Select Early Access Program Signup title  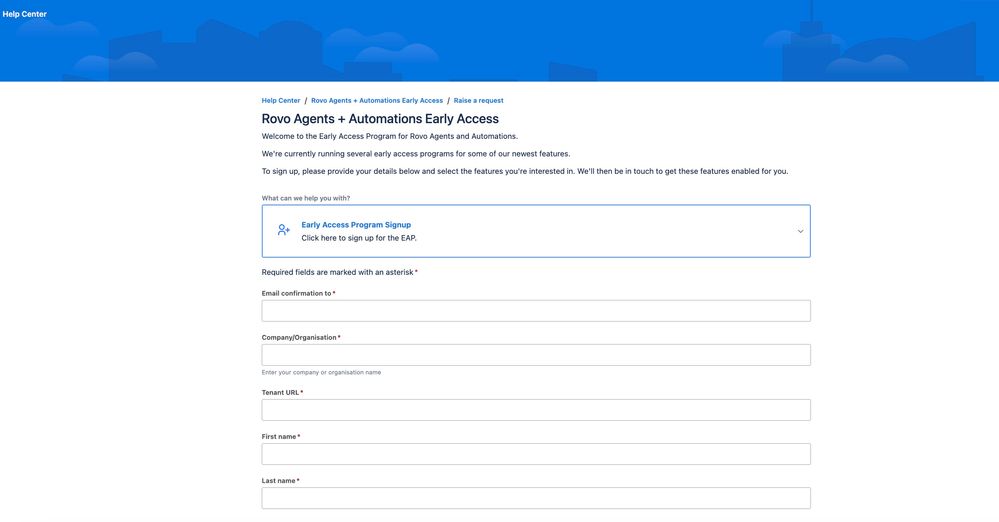pos(356,225)
